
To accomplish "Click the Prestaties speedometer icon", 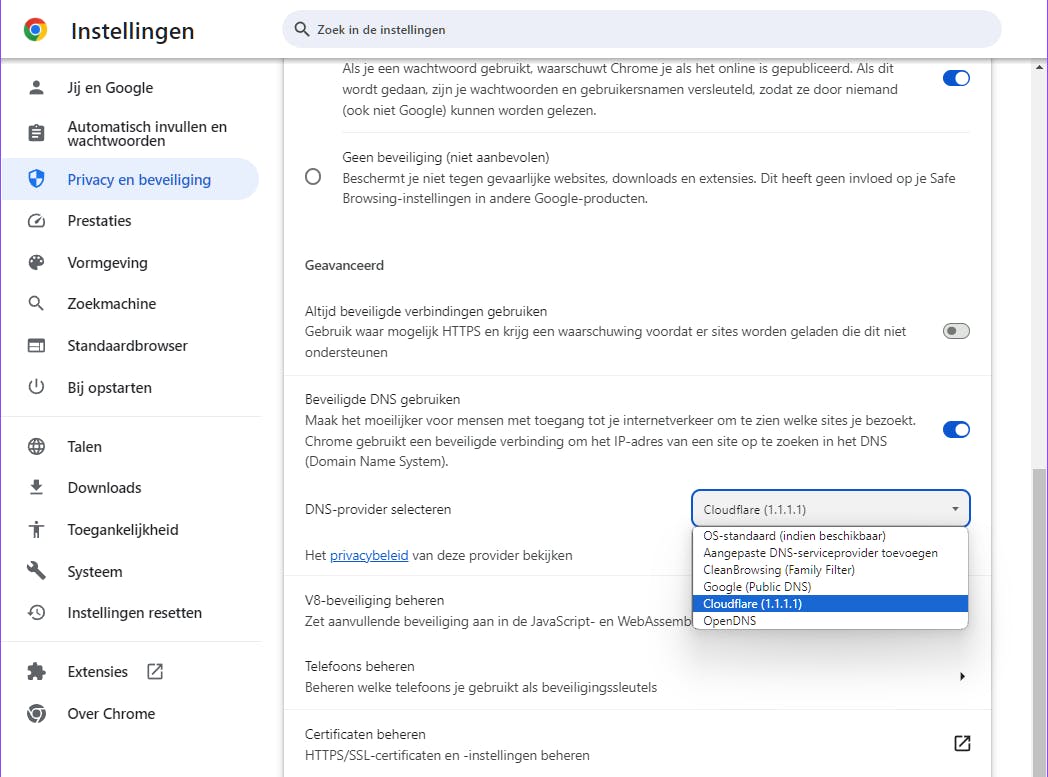I will coord(37,221).
